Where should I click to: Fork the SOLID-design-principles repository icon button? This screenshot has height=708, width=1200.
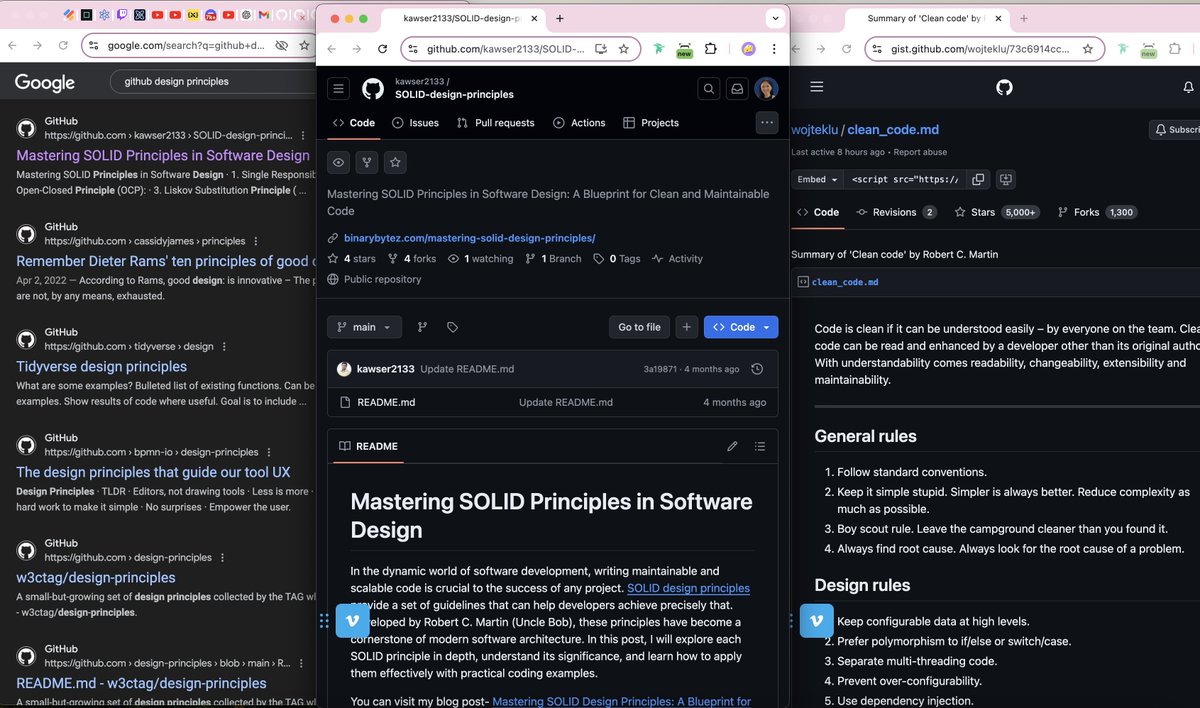[367, 162]
